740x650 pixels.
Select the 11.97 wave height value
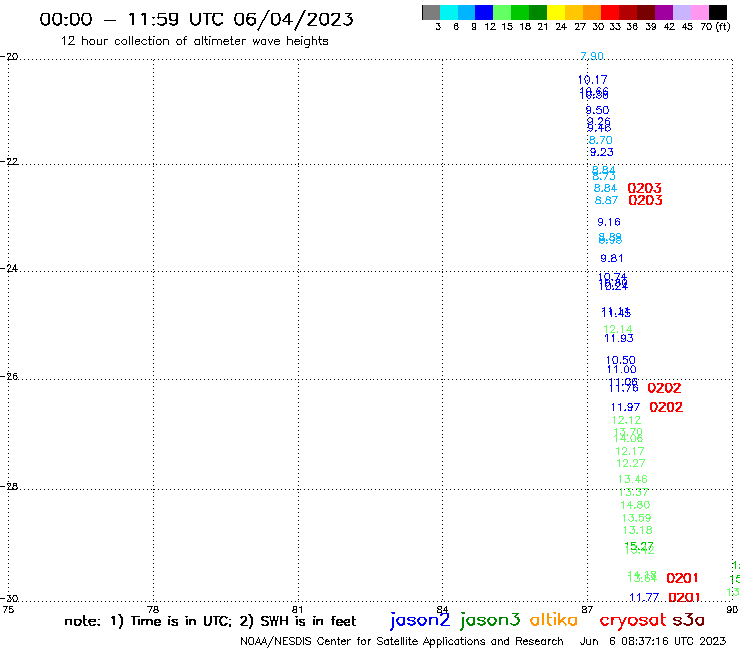click(625, 407)
